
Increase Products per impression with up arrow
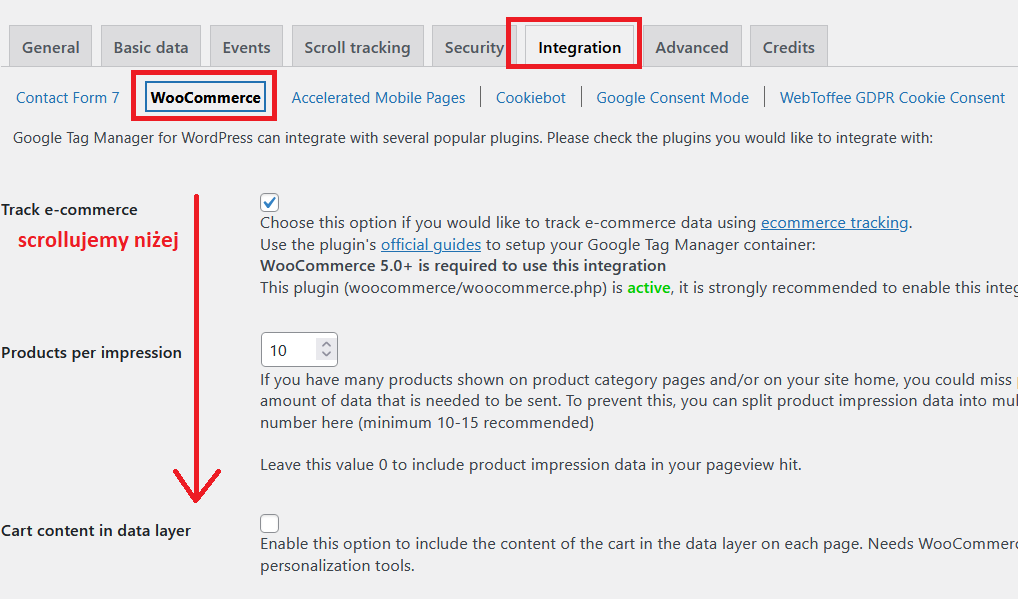[x=325, y=344]
